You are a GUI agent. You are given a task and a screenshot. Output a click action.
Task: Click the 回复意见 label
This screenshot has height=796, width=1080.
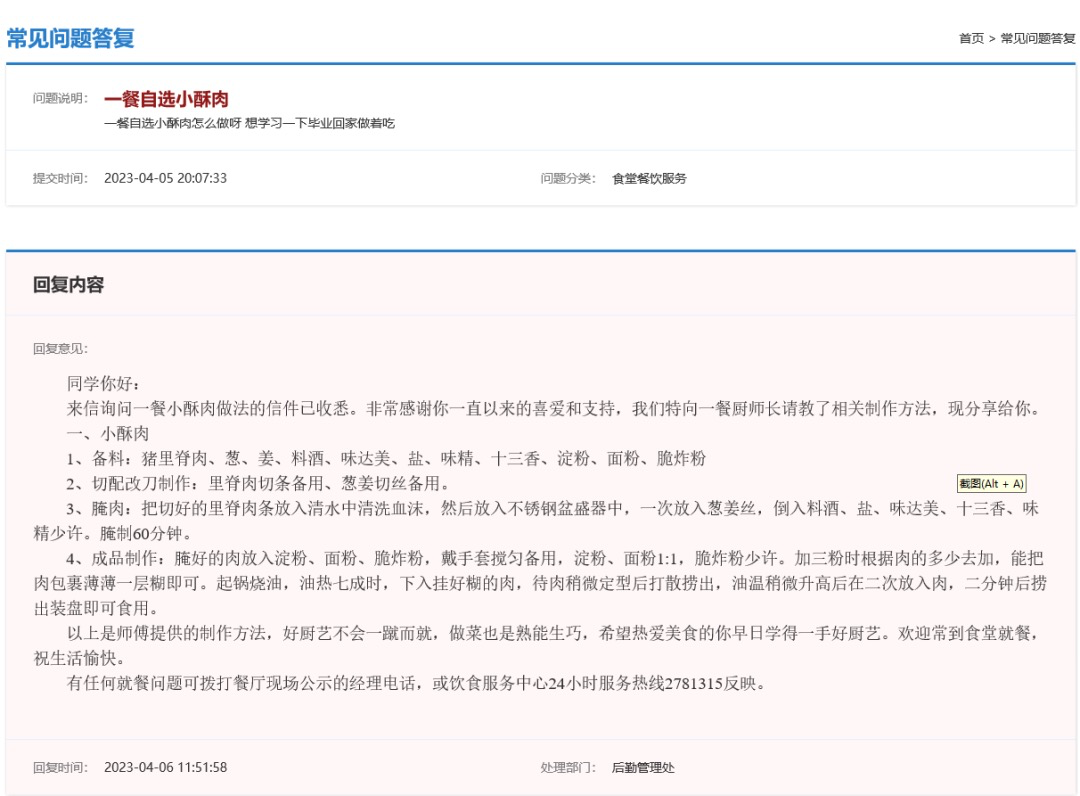[x=60, y=349]
